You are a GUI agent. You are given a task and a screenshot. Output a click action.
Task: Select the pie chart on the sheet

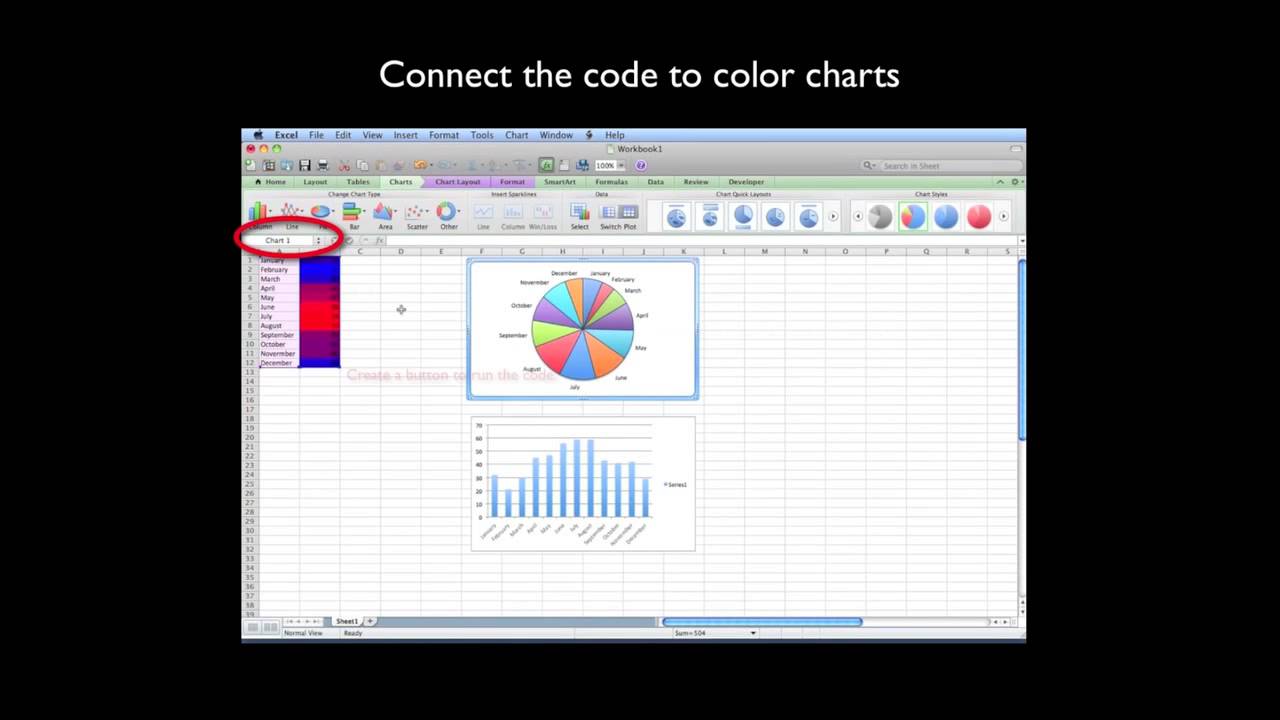(x=583, y=329)
